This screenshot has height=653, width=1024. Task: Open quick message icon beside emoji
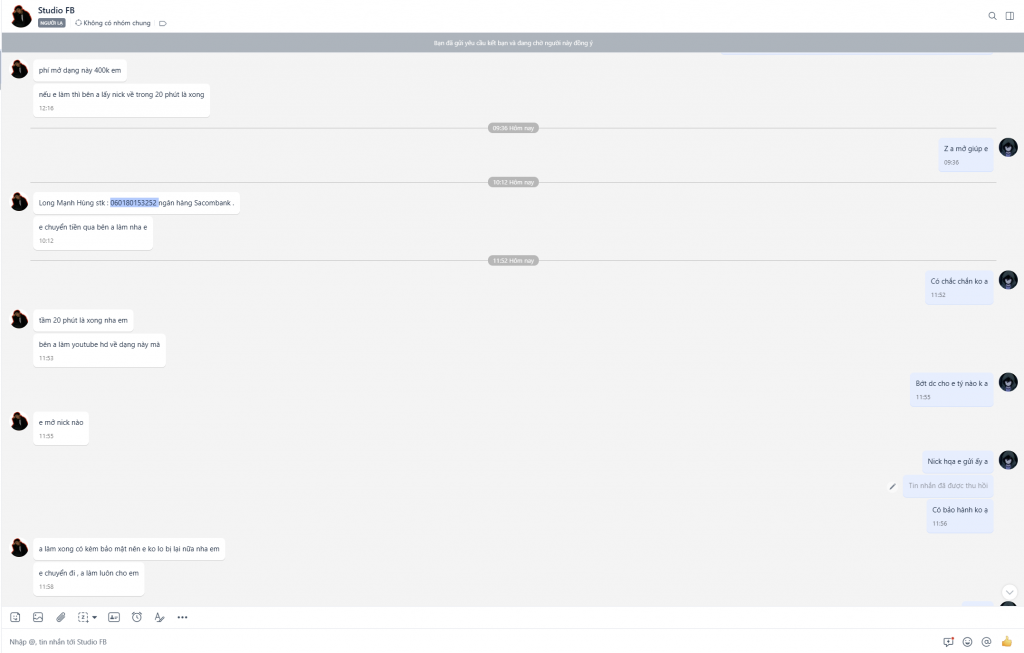tap(948, 642)
